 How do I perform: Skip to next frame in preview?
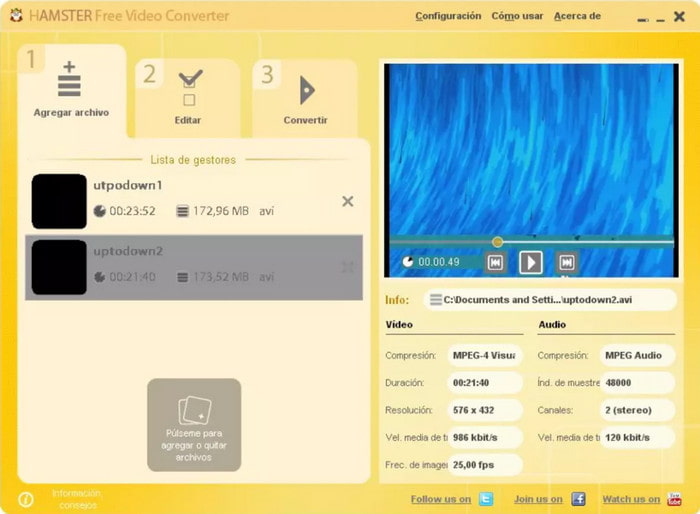567,262
